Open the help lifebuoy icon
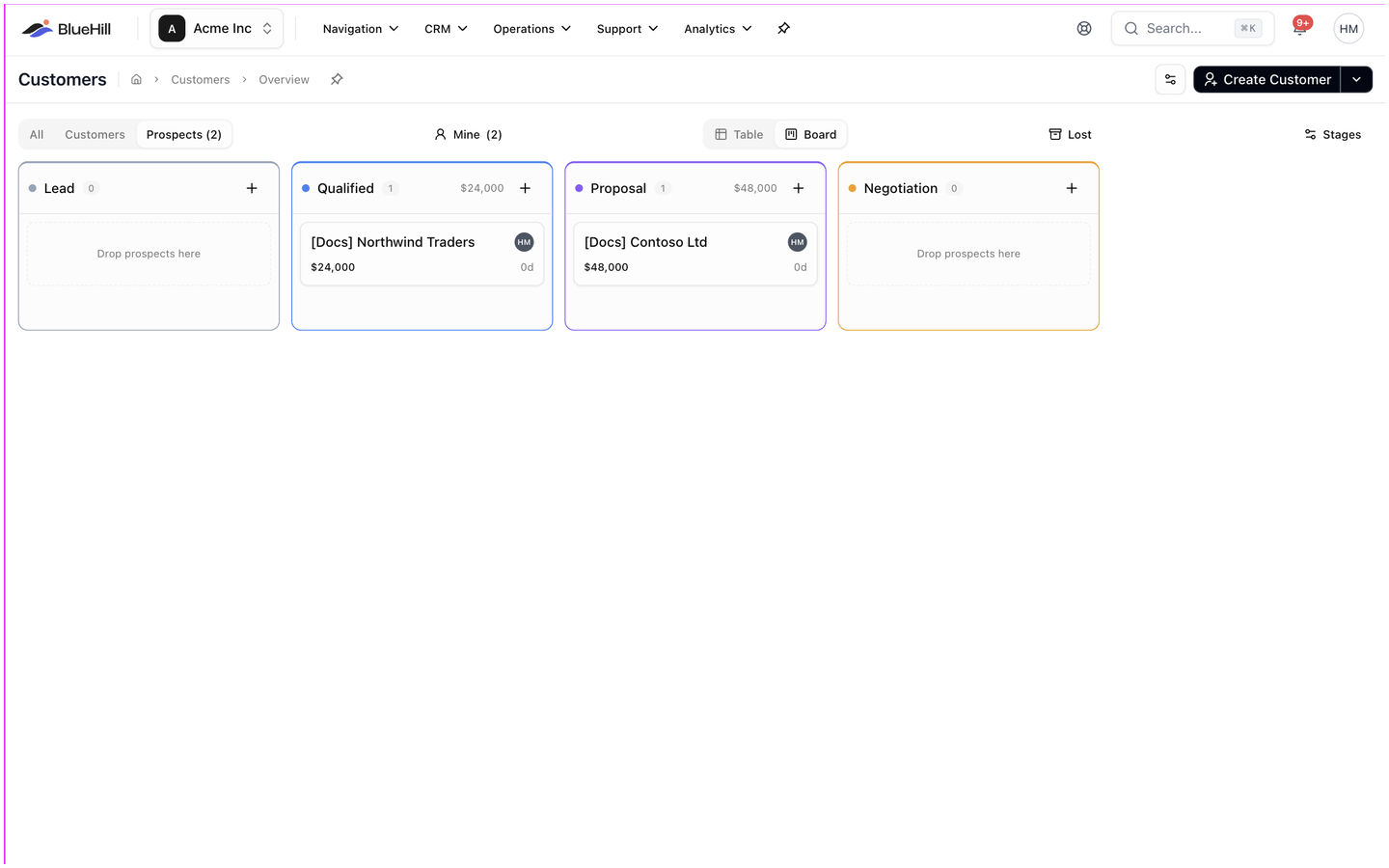This screenshot has width=1389, height=868. point(1084,29)
